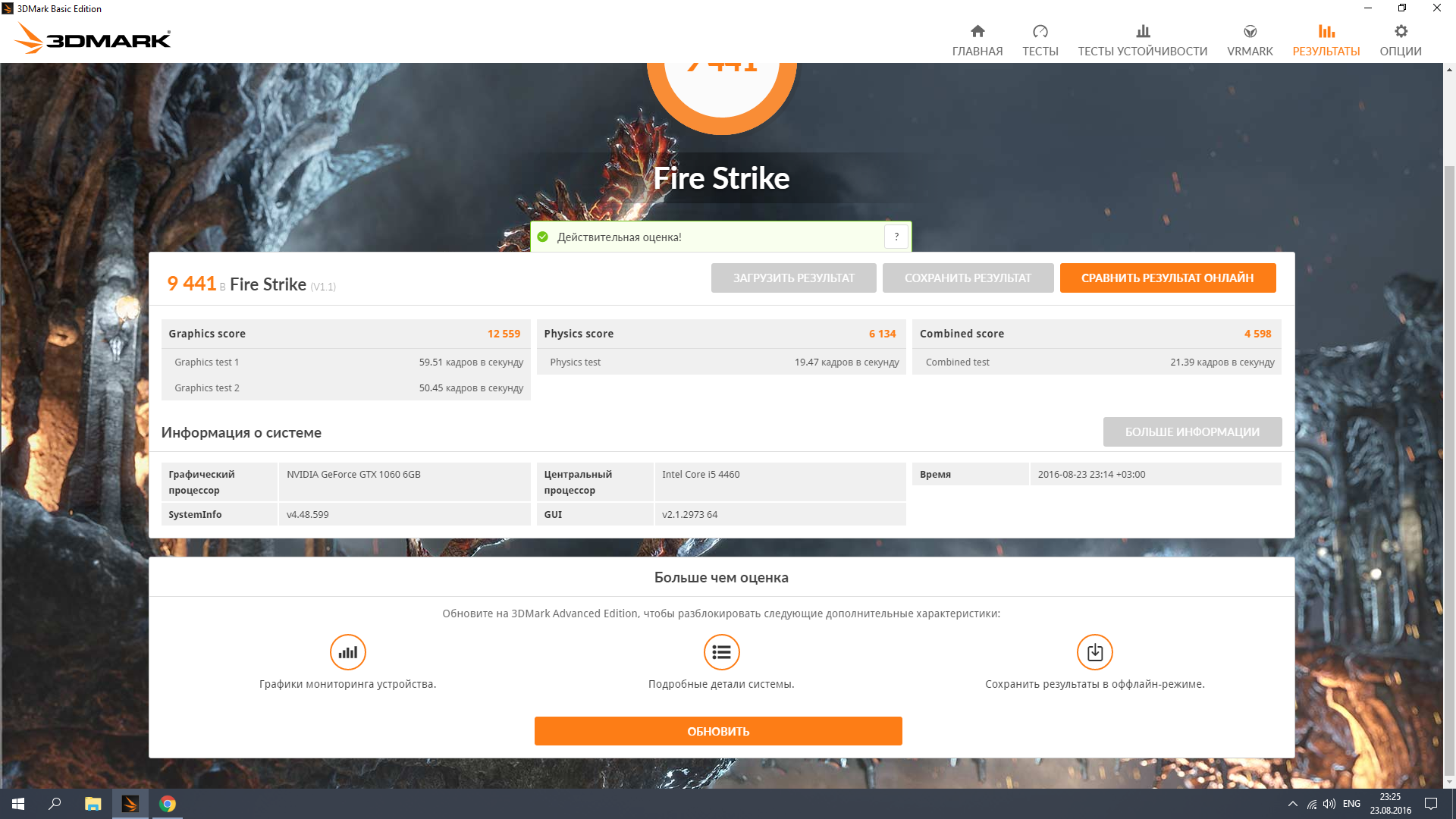Click the save offline results icon
This screenshot has width=1456, height=819.
point(1094,652)
